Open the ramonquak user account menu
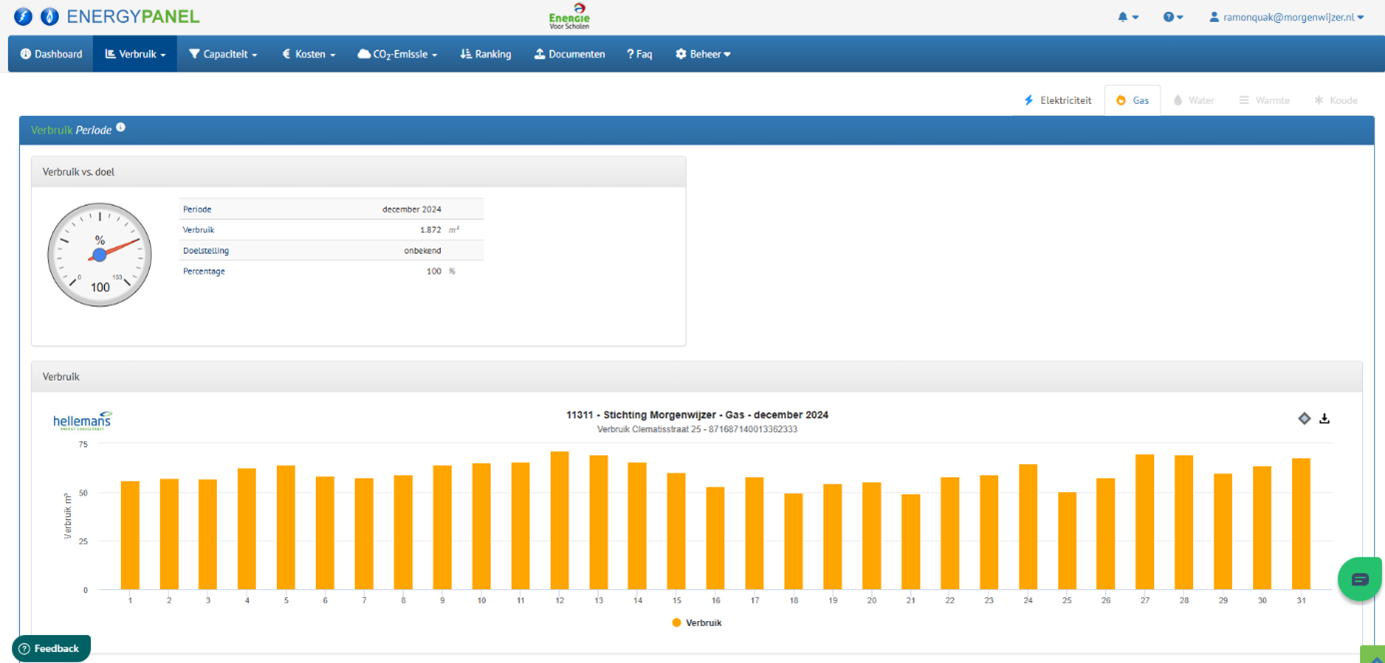Viewport: 1385px width, 663px height. (1286, 17)
